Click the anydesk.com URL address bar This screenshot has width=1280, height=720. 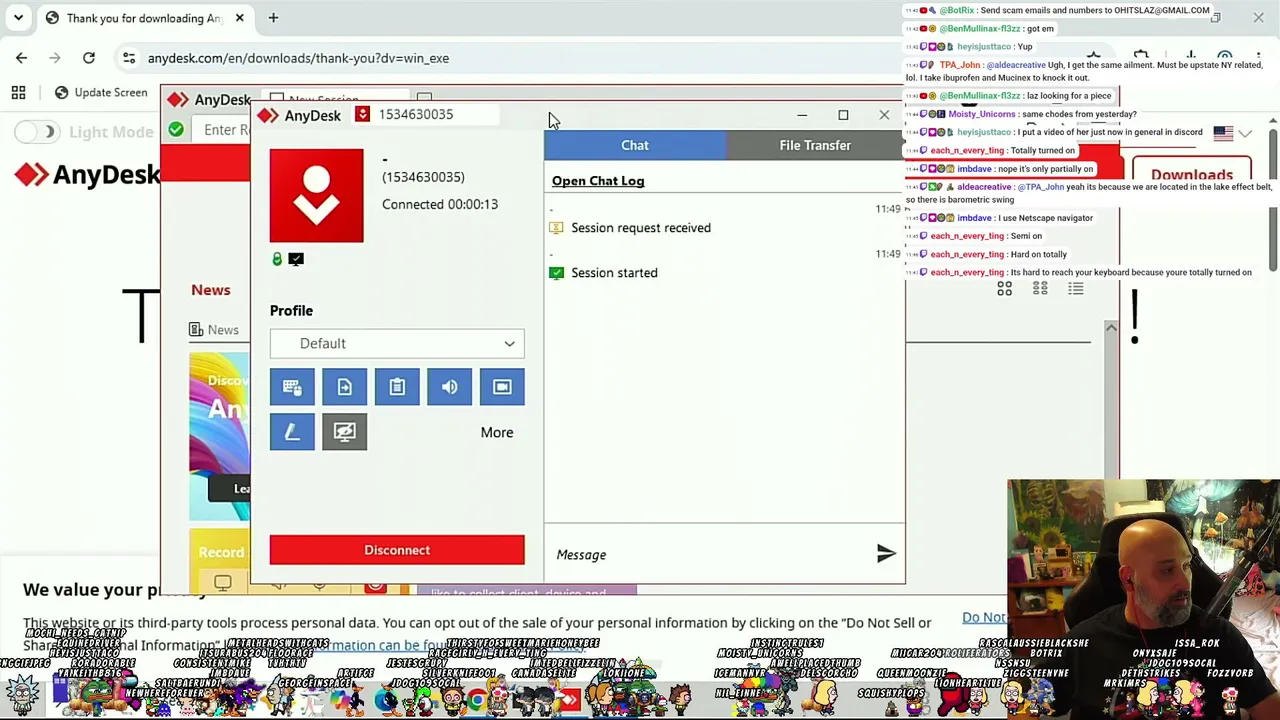pos(298,58)
